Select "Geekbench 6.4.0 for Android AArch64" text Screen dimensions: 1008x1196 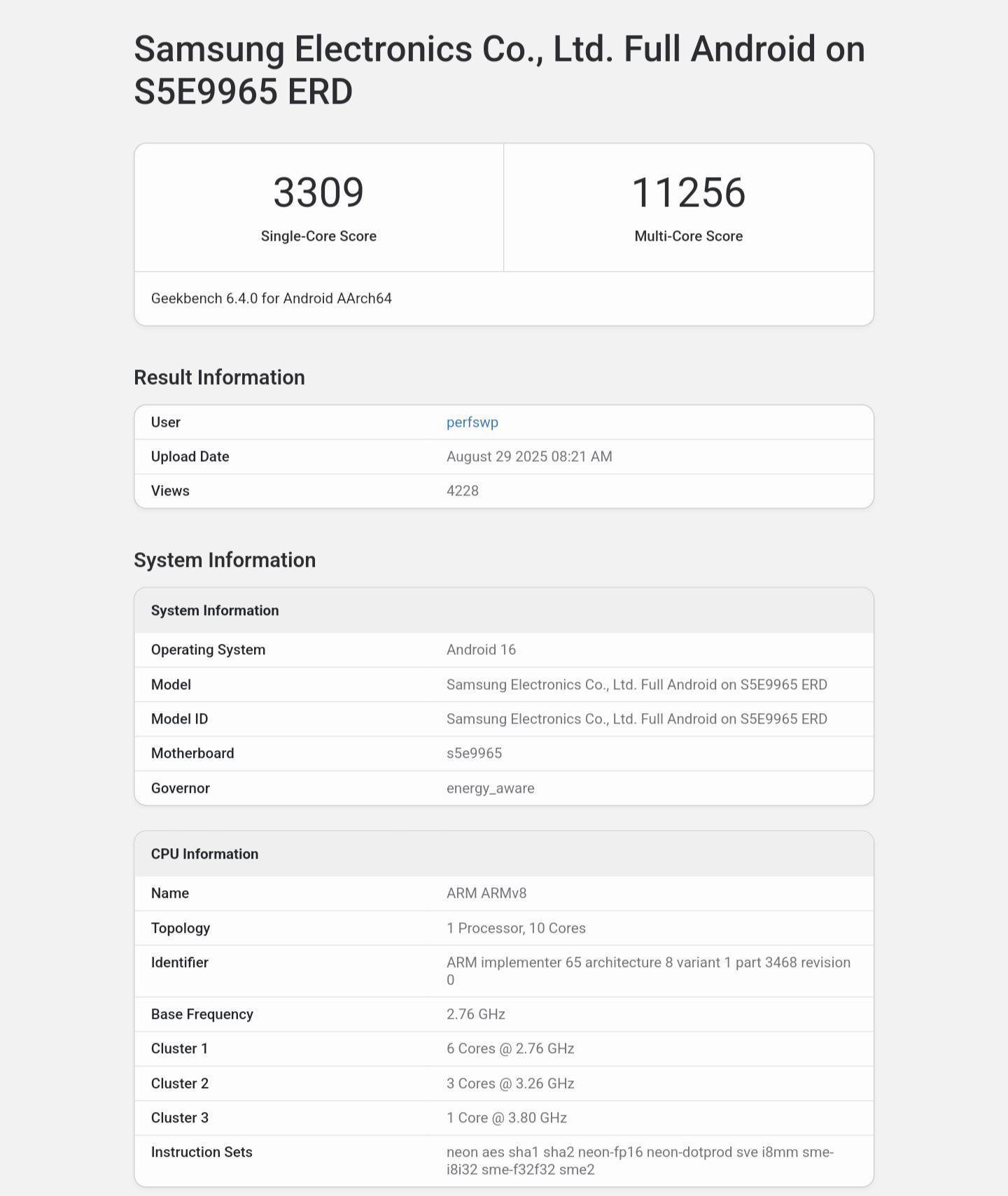(272, 298)
